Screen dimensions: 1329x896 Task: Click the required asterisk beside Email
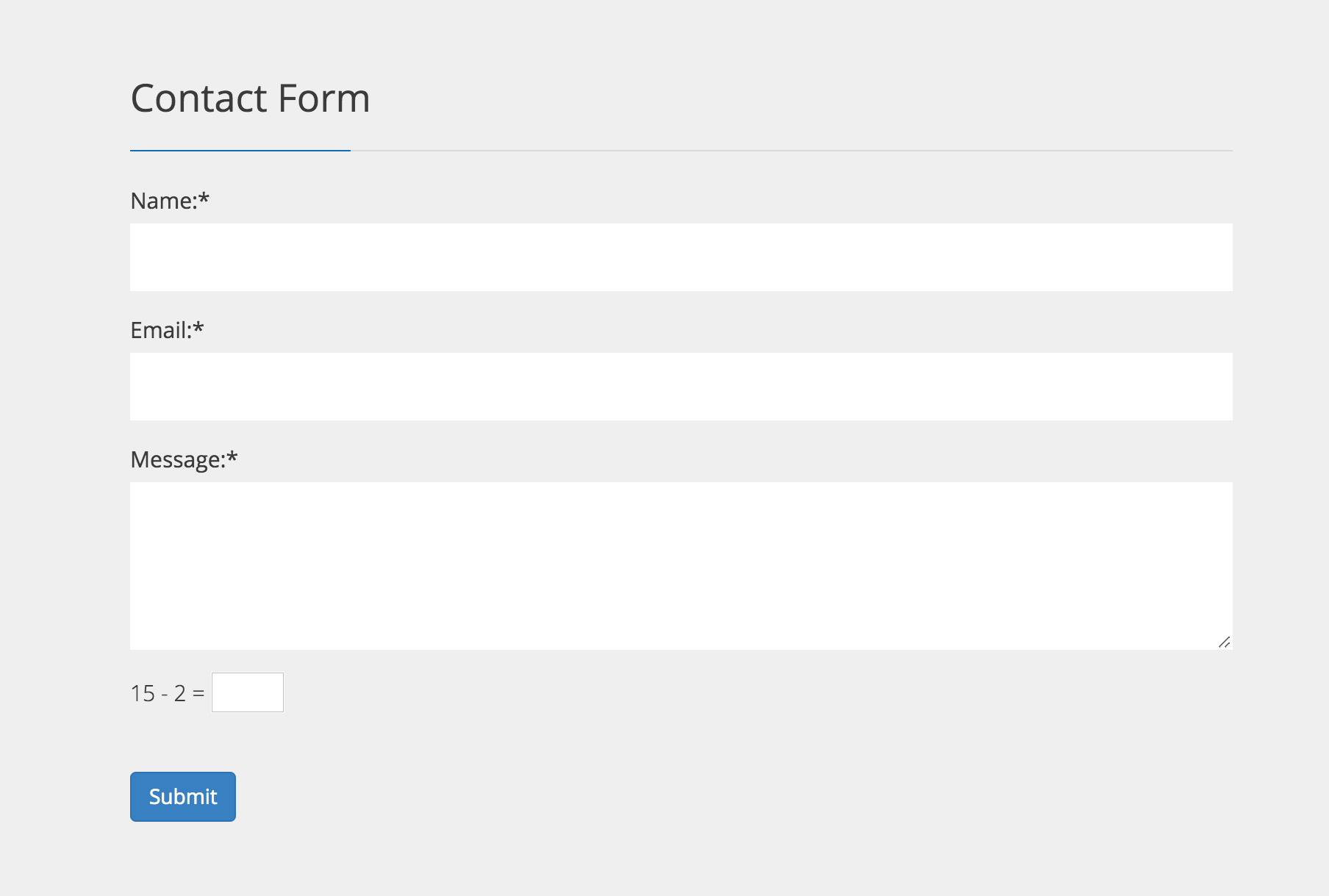[198, 329]
